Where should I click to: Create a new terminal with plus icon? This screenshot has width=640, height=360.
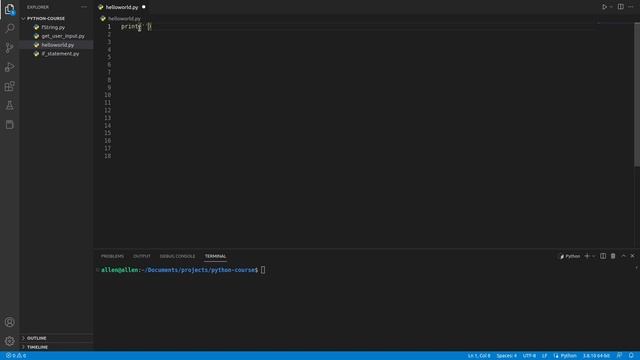click(587, 256)
